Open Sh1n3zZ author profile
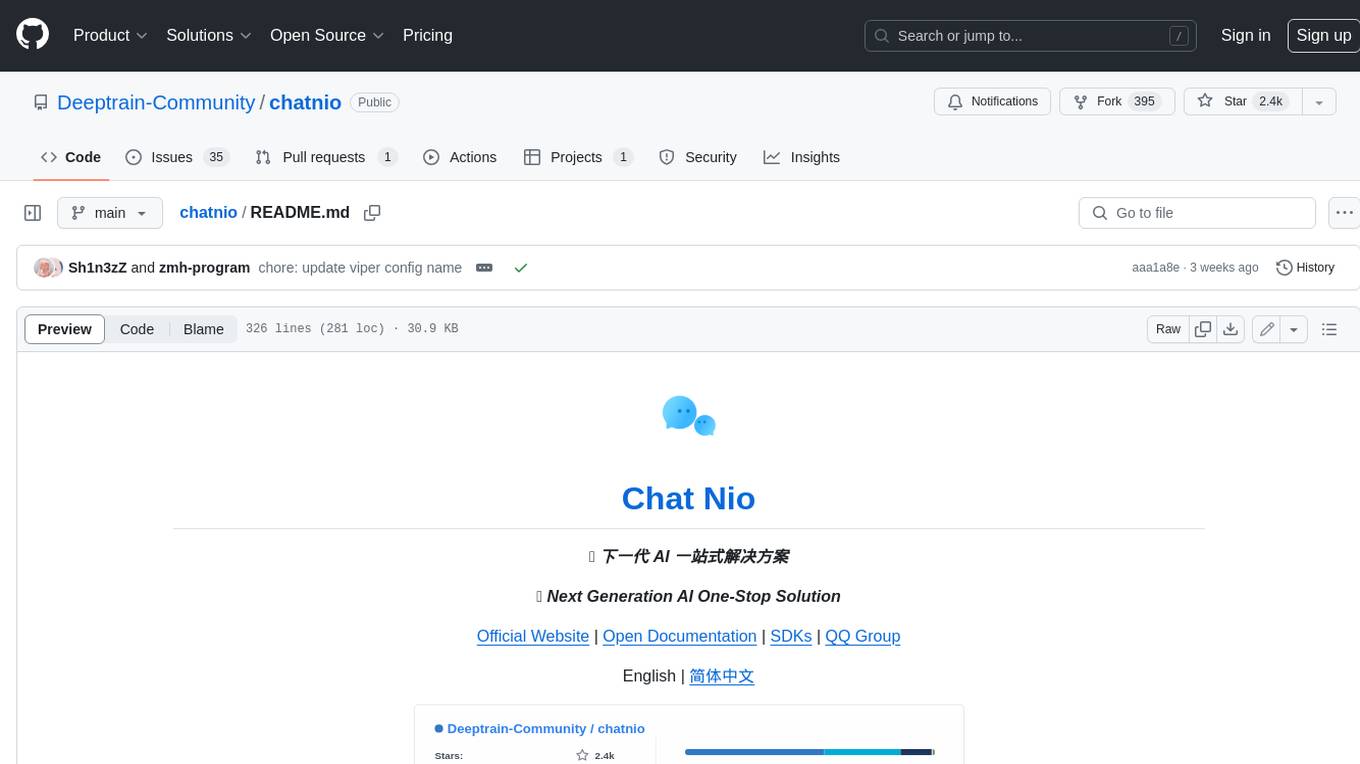 pos(97,268)
